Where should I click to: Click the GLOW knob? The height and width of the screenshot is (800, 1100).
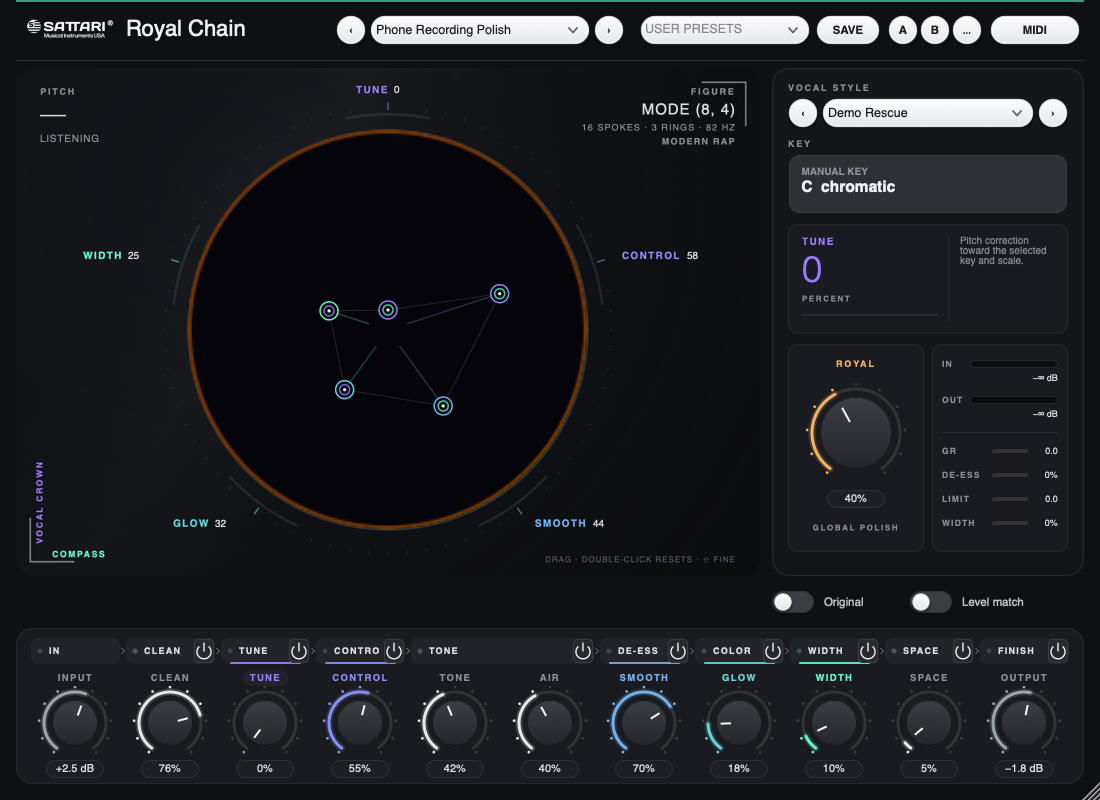(739, 723)
